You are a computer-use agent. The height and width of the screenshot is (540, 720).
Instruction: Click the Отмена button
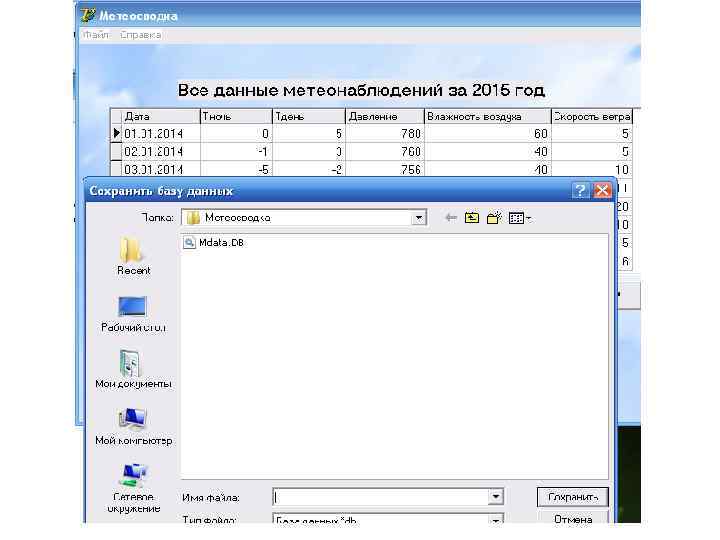tap(573, 518)
